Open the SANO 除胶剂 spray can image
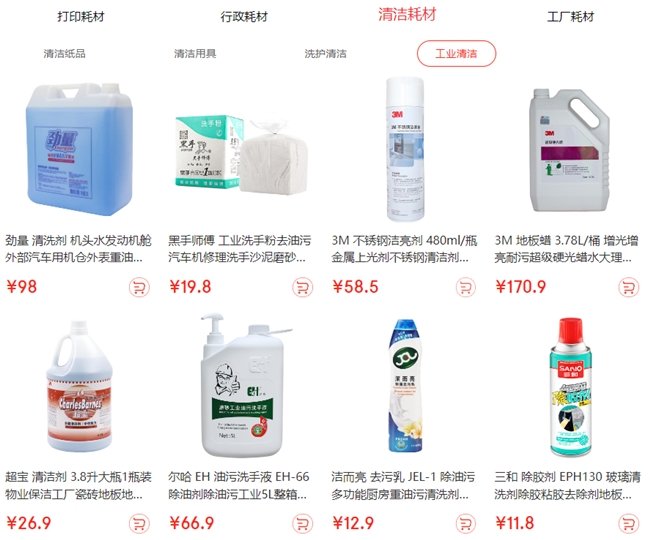This screenshot has height=540, width=650. (571, 387)
